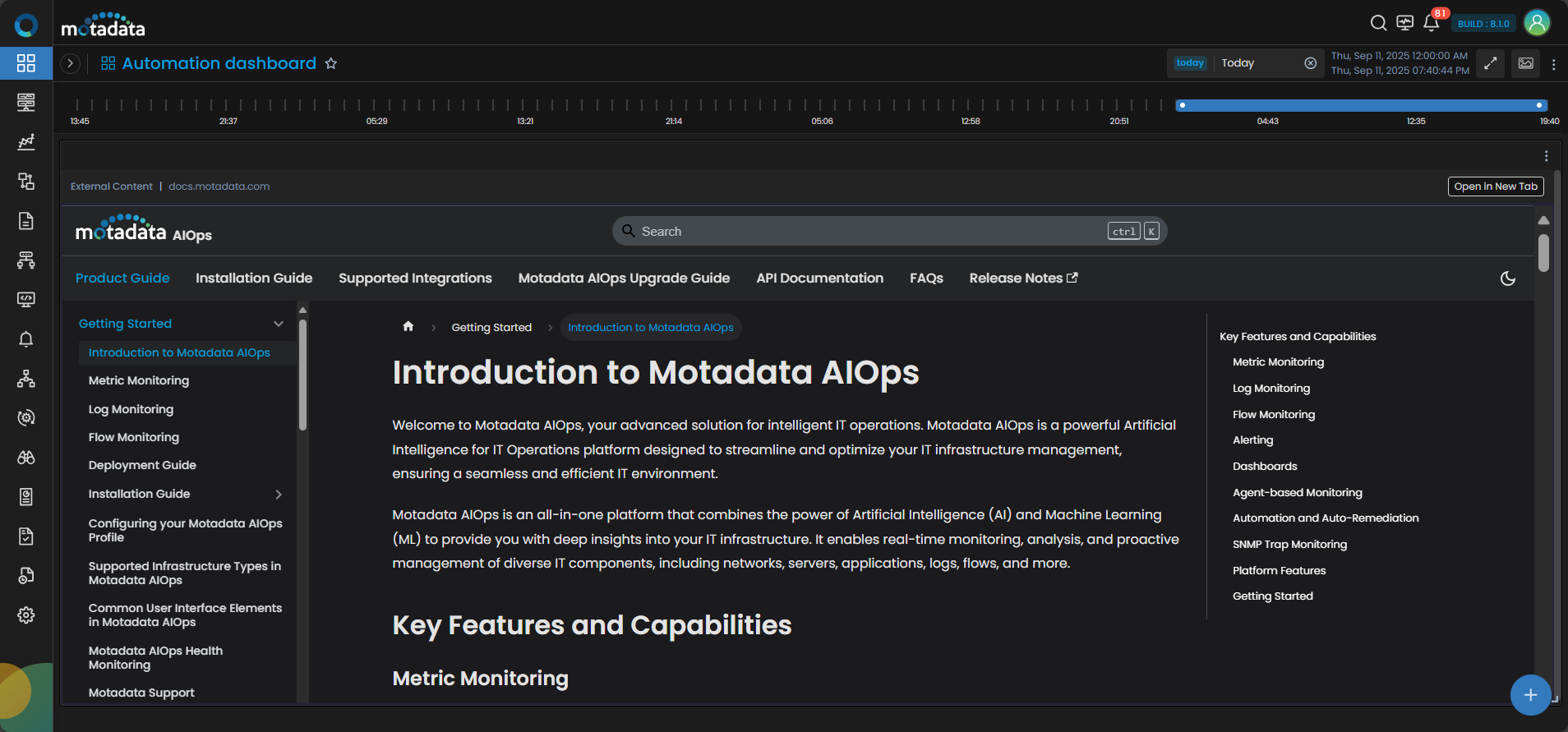Open the API Documentation tab

819,279
